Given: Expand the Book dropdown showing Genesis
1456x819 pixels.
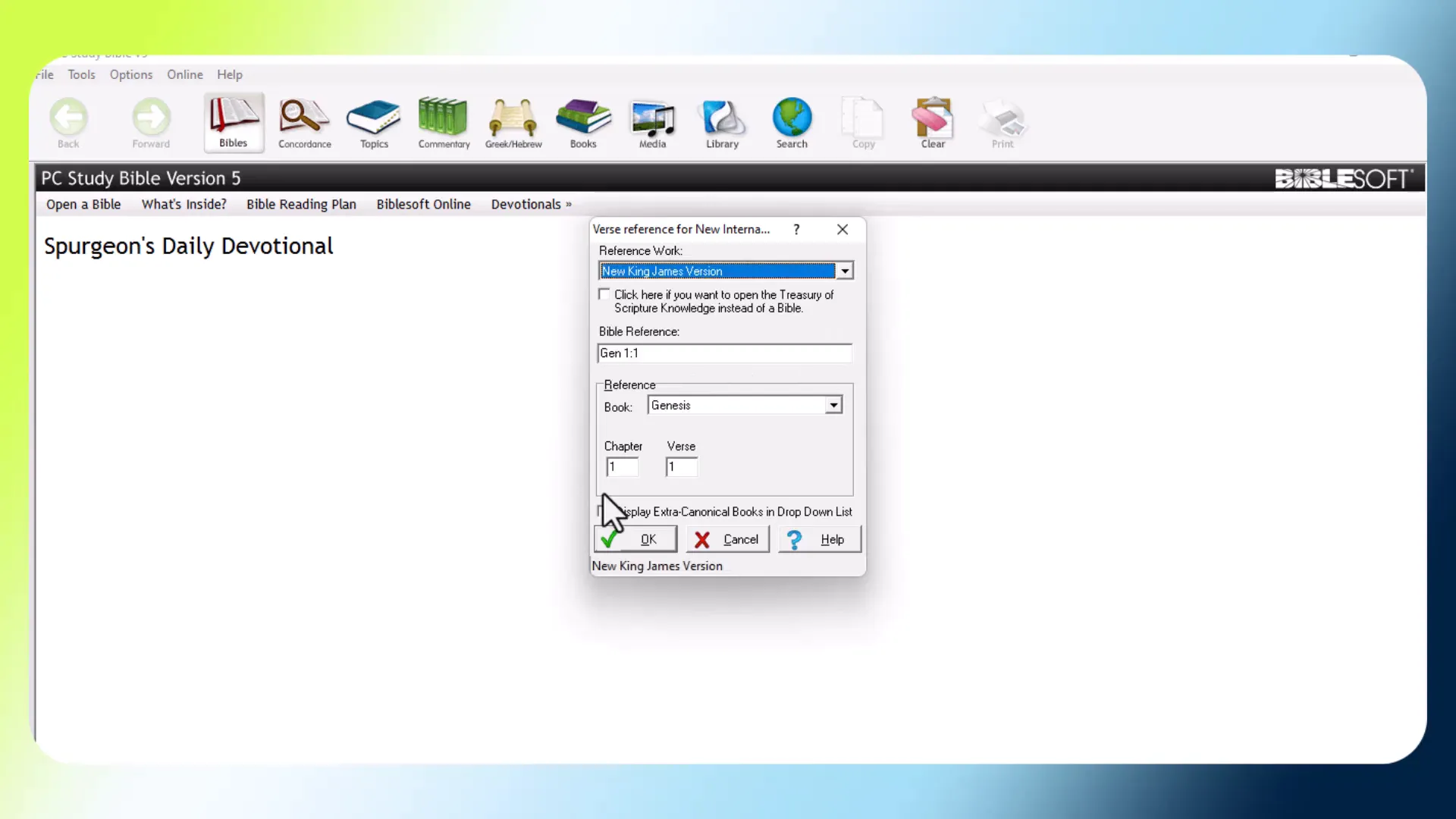Looking at the screenshot, I should (833, 405).
